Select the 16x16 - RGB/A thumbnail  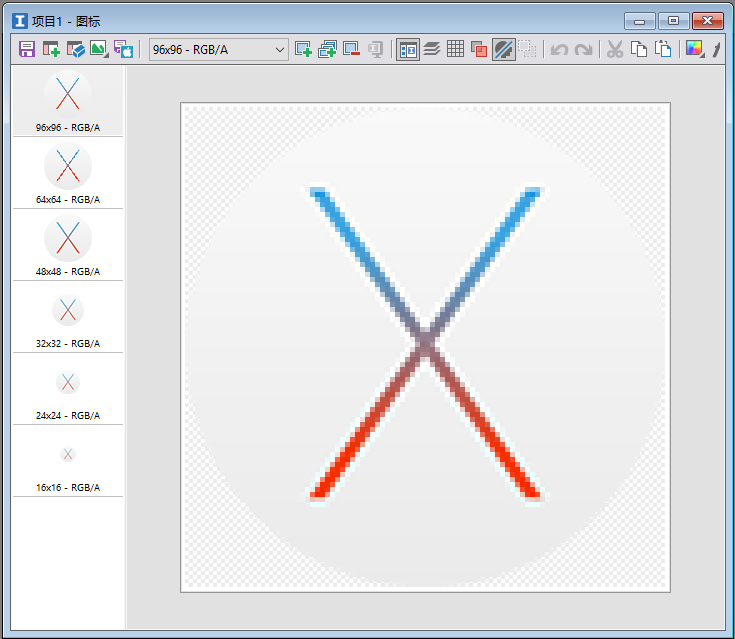pos(68,462)
